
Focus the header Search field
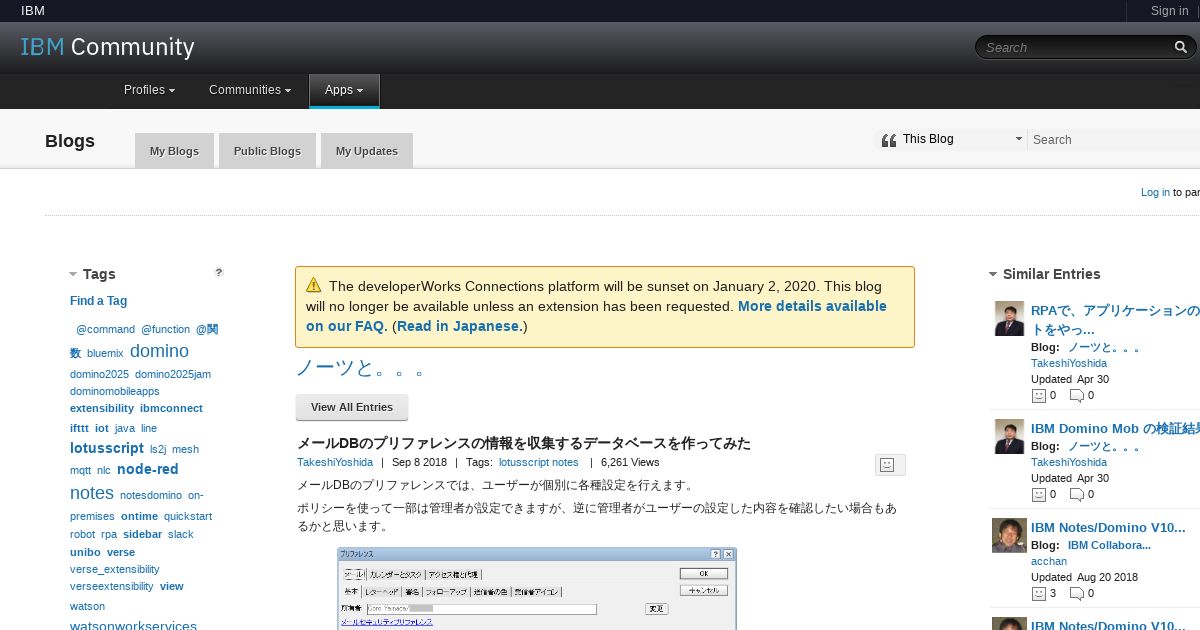pos(1076,47)
